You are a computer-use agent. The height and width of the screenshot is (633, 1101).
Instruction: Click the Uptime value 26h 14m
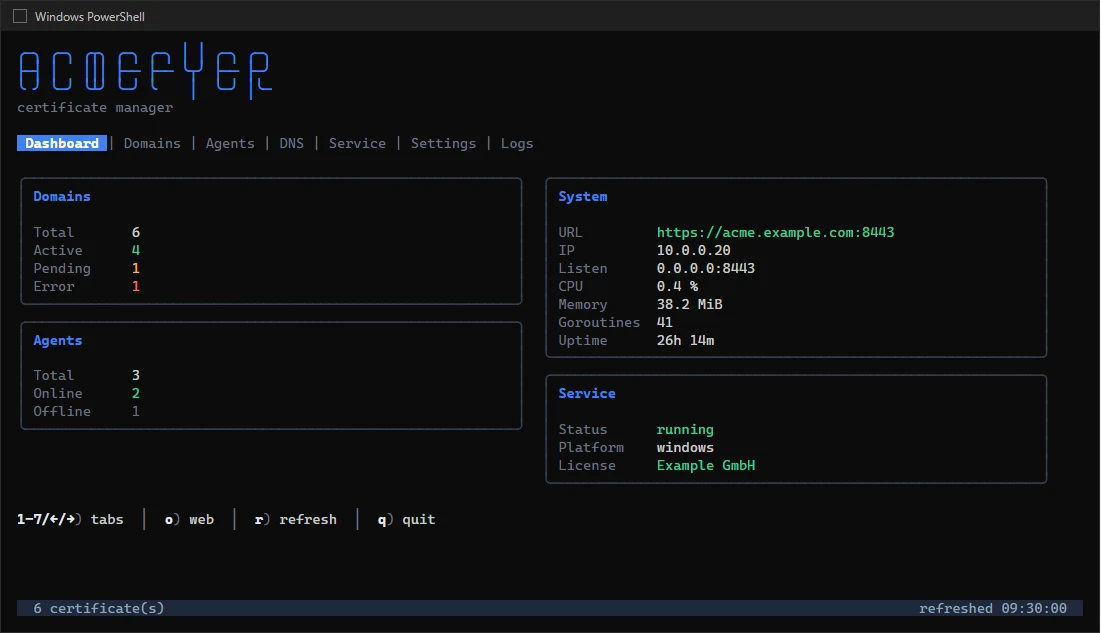[685, 341]
